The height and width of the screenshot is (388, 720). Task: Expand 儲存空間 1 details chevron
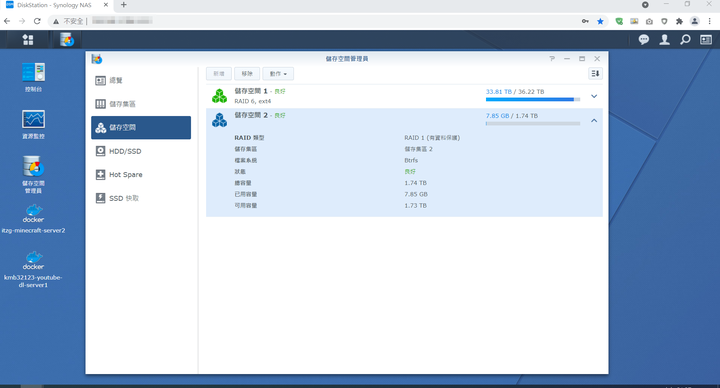click(594, 96)
